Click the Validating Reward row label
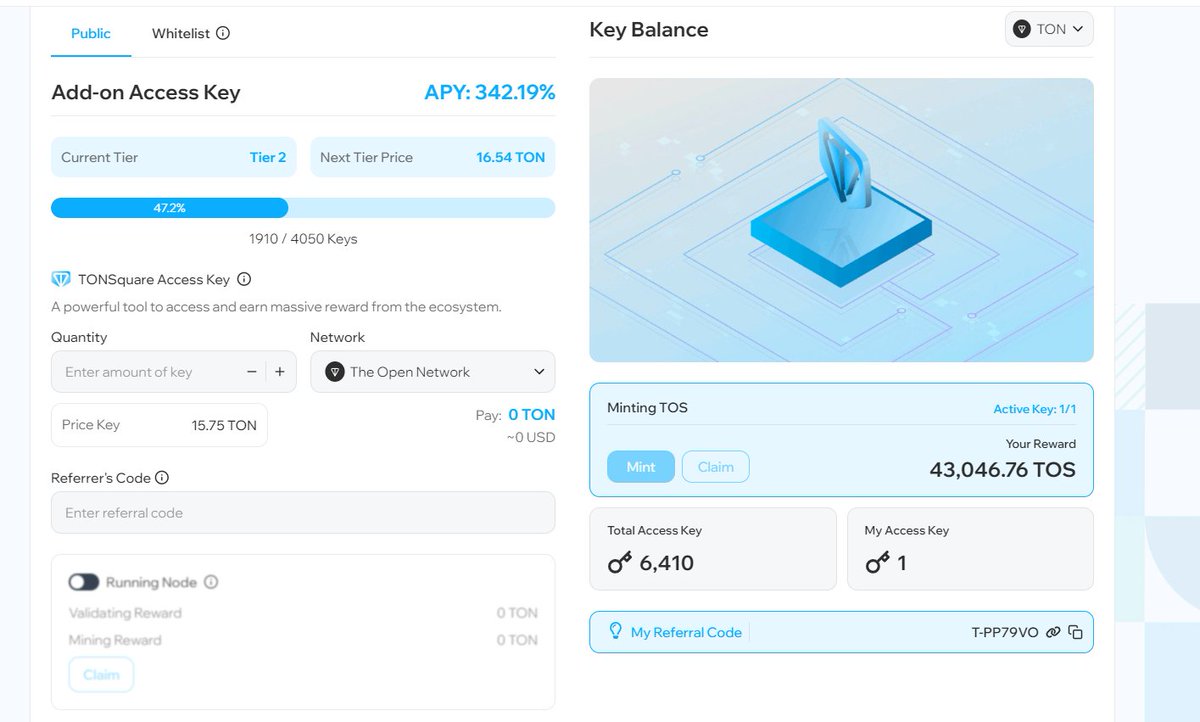The height and width of the screenshot is (722, 1200). tap(125, 613)
